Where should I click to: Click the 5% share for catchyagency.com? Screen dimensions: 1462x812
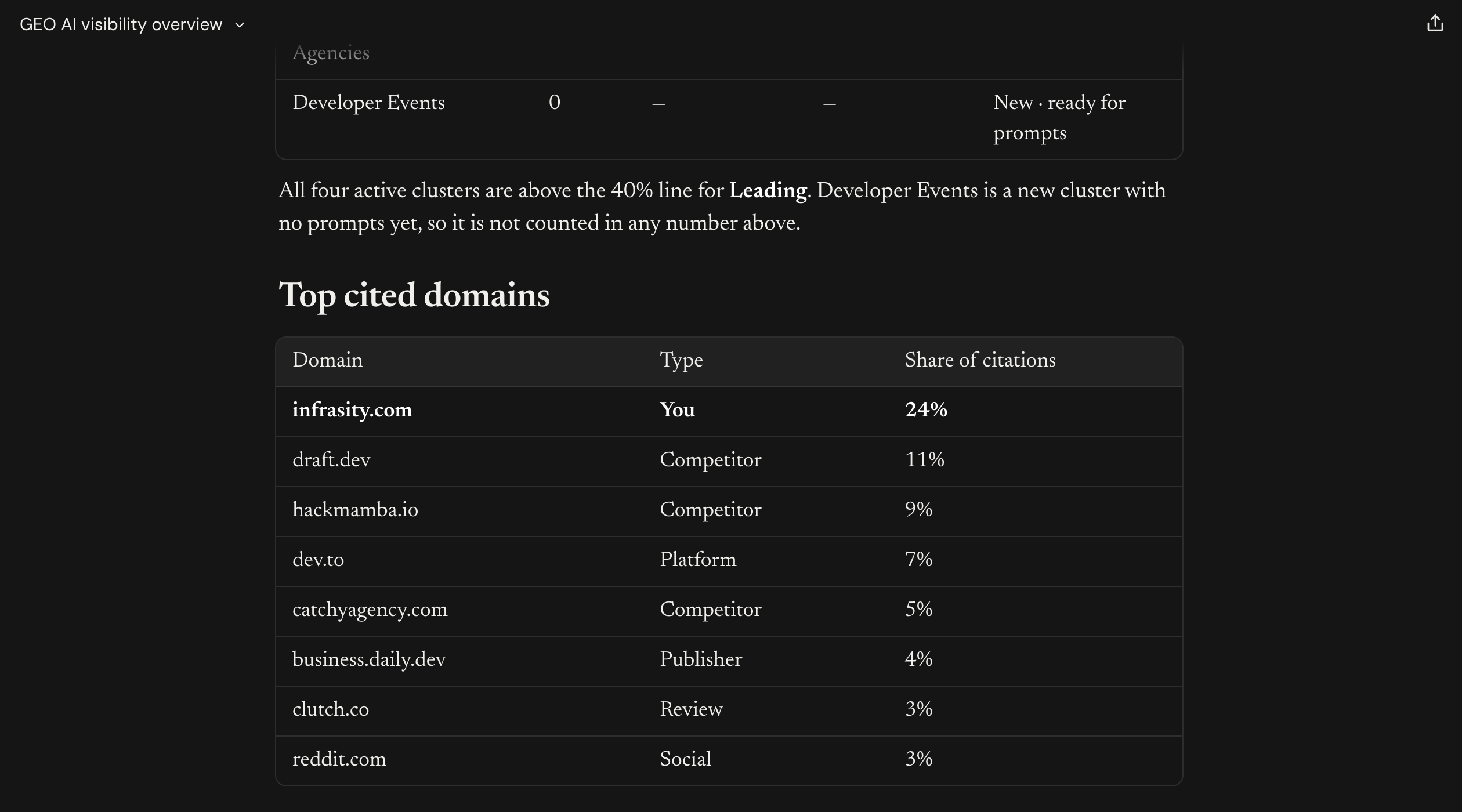click(919, 610)
